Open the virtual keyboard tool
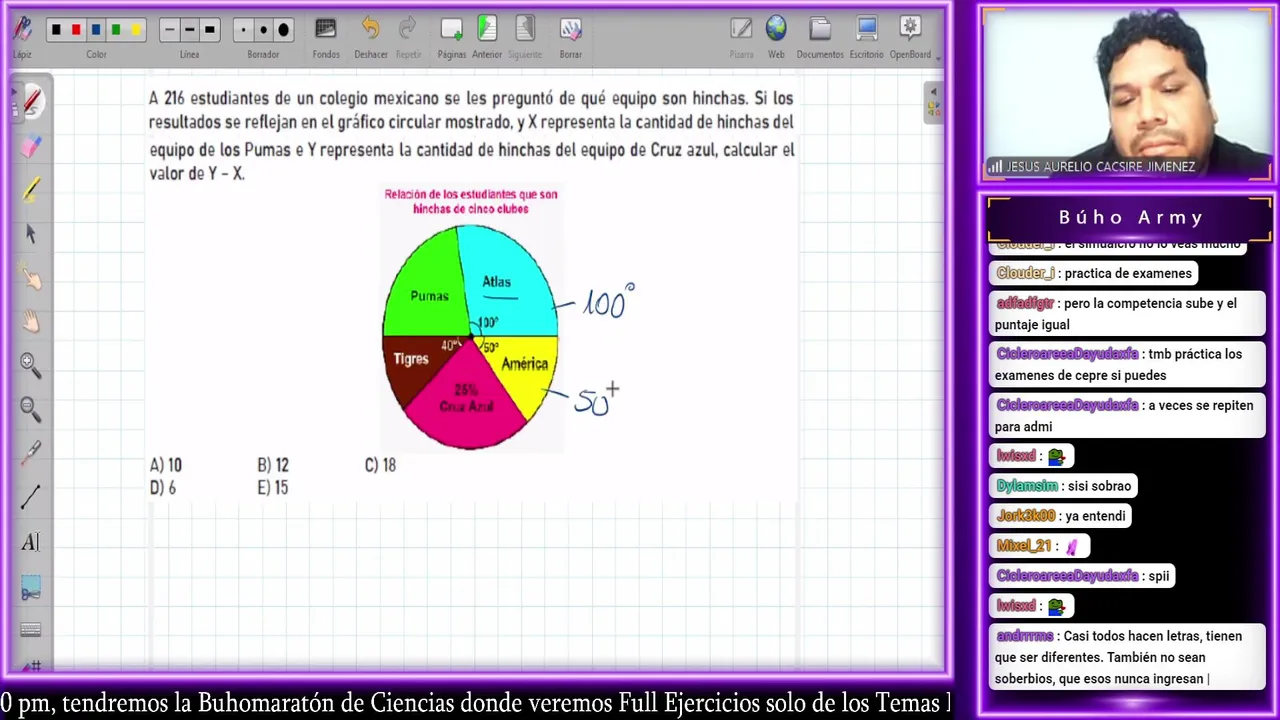This screenshot has height=720, width=1280. (31, 630)
